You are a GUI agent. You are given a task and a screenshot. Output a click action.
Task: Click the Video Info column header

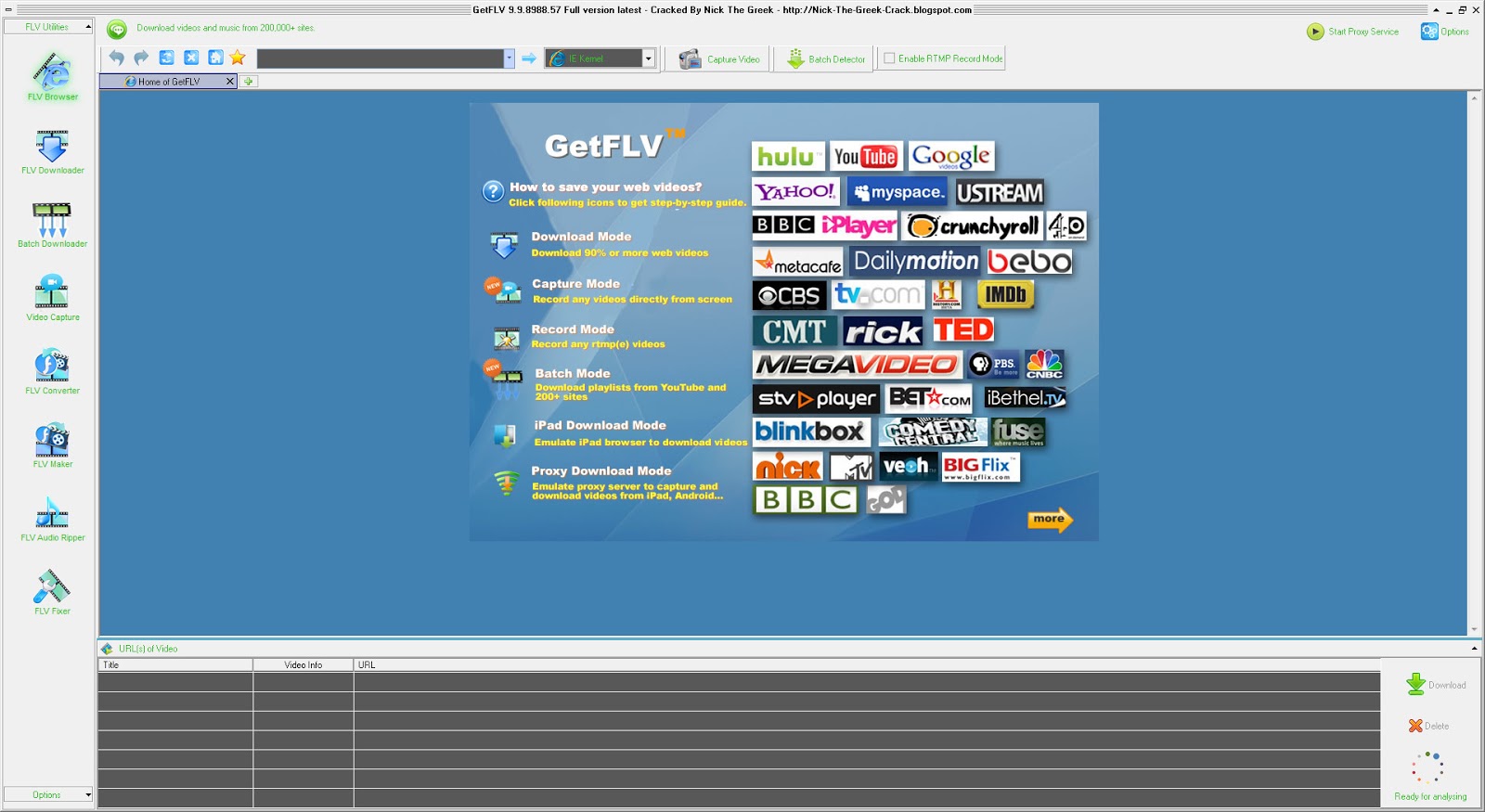303,664
